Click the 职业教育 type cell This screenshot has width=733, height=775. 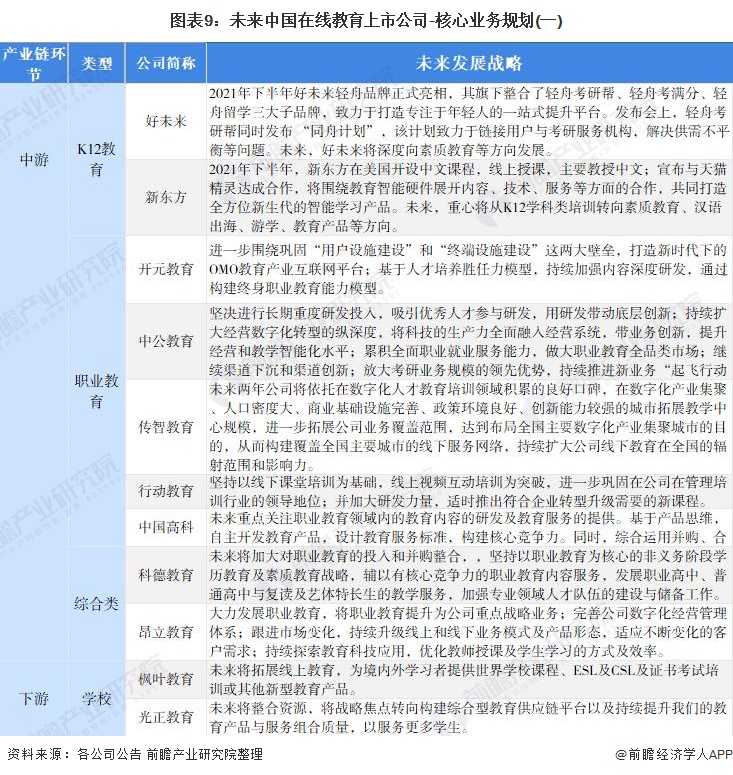(96, 391)
